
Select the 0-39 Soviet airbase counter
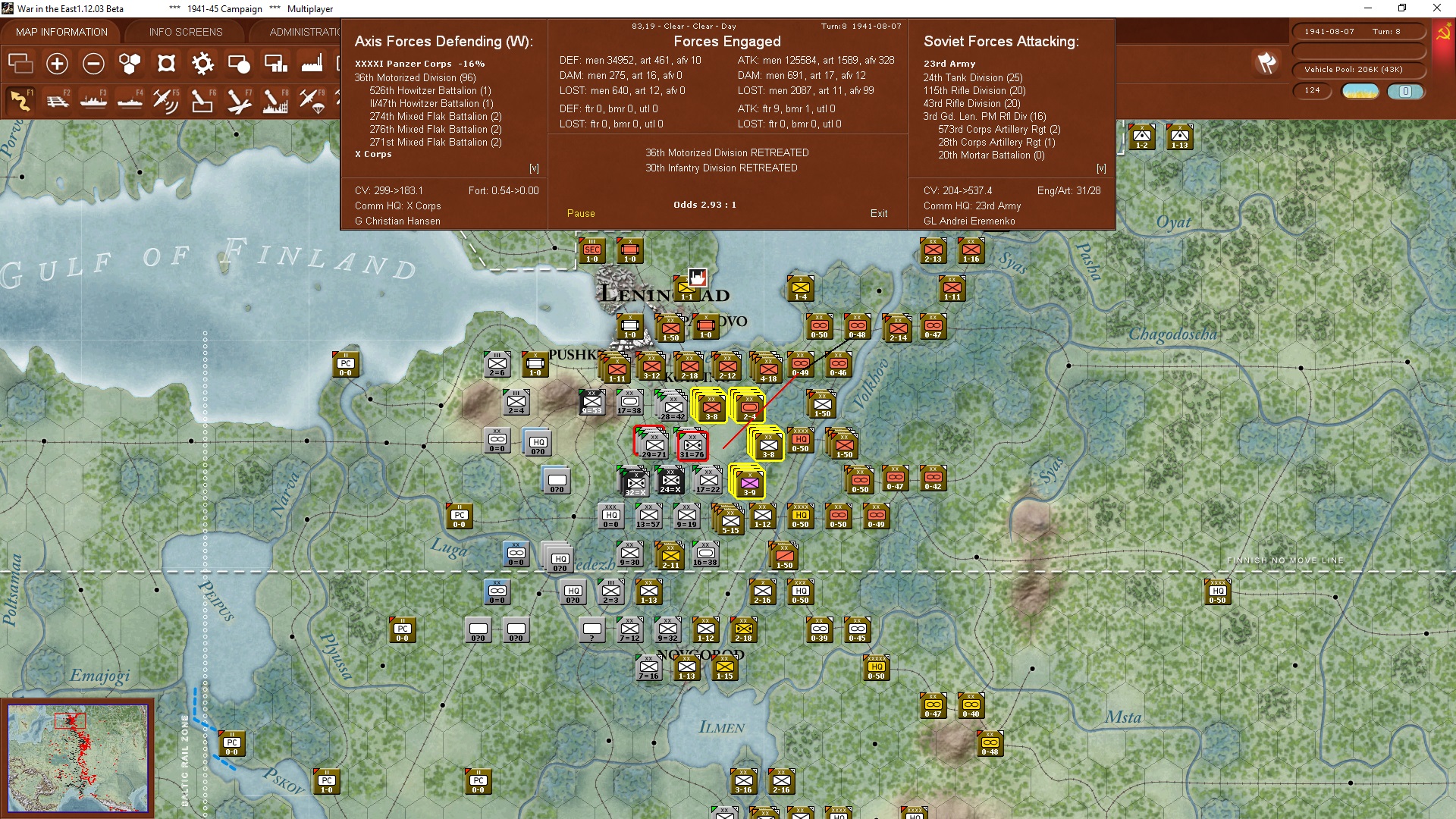(820, 631)
